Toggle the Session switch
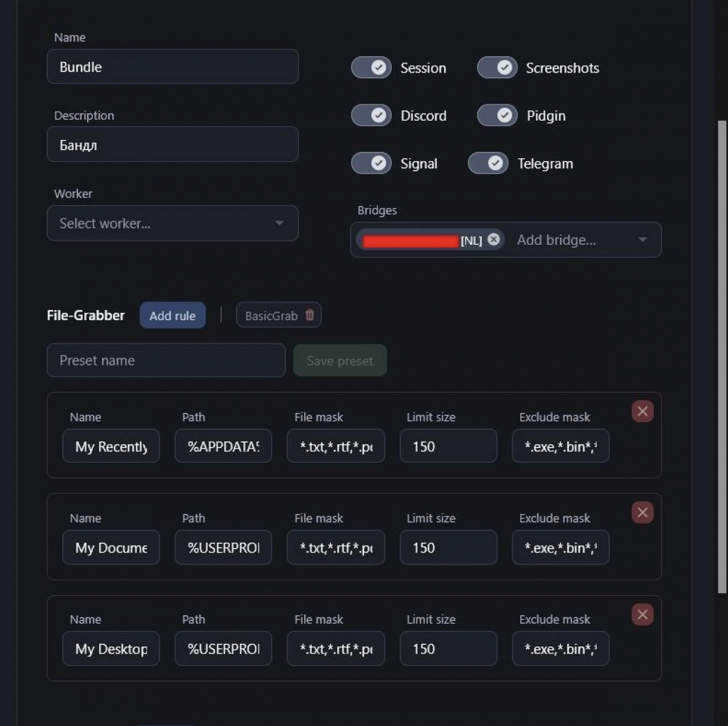 pos(371,68)
